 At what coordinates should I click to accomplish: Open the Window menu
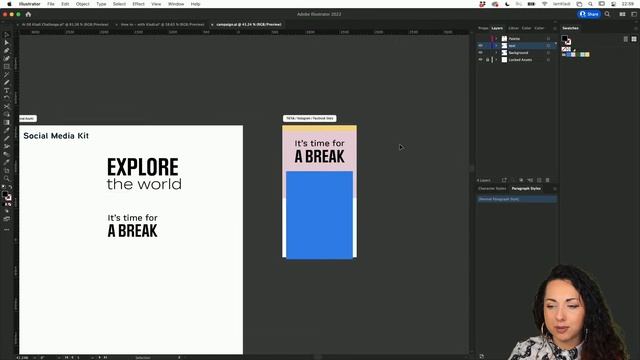(x=176, y=4)
